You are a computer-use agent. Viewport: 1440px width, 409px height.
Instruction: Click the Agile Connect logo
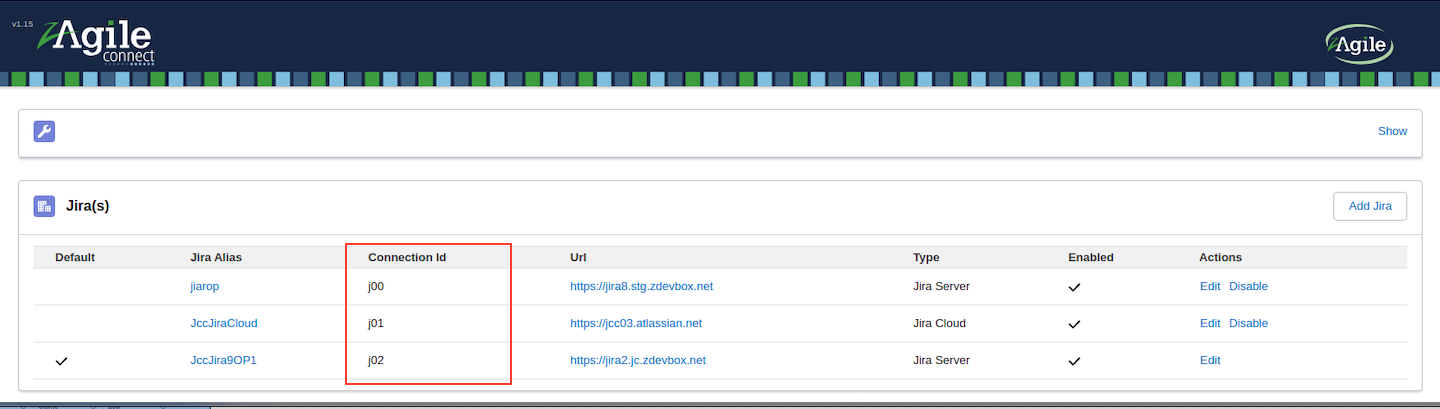(x=96, y=41)
